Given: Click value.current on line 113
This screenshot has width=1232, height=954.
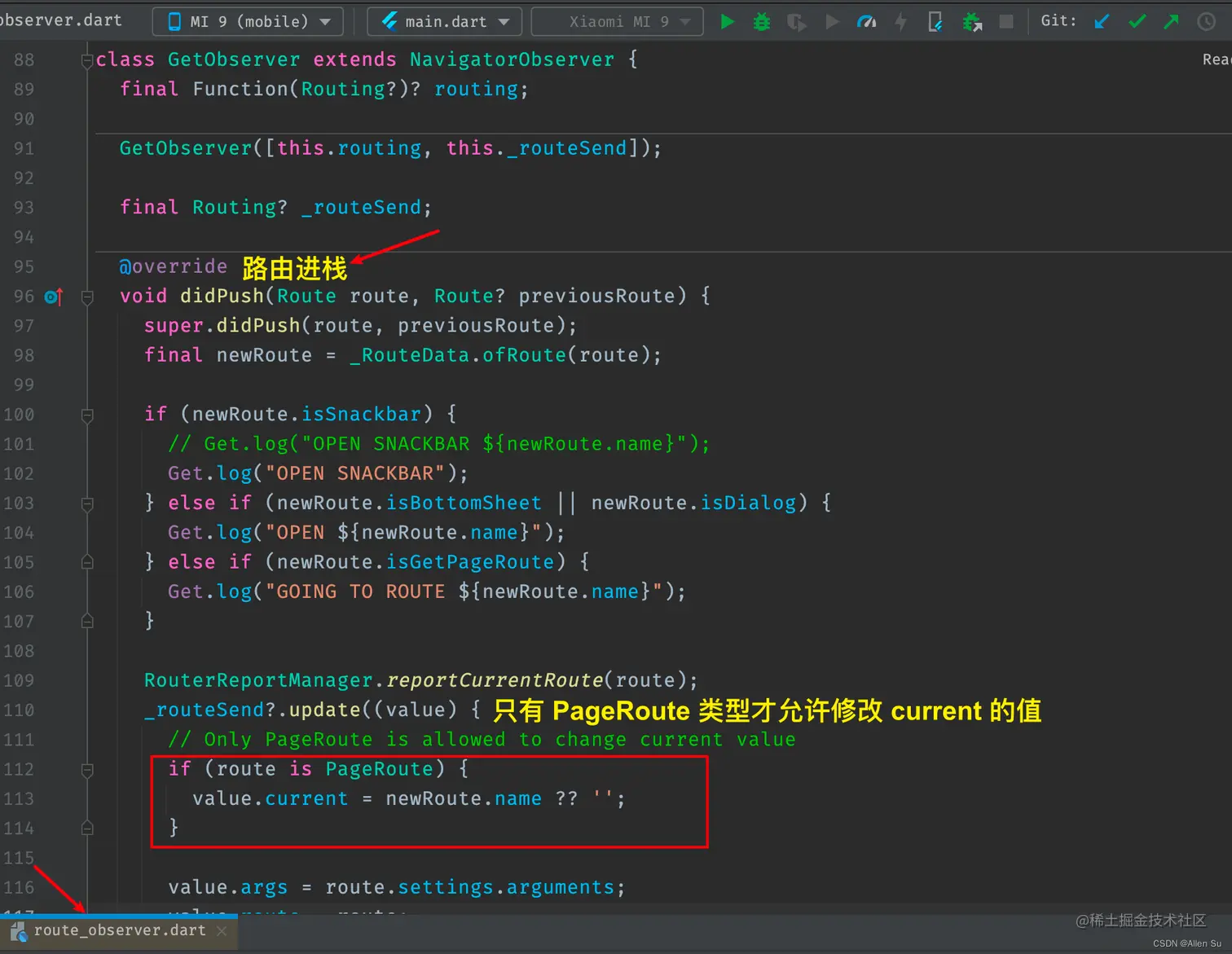Looking at the screenshot, I should click(270, 798).
